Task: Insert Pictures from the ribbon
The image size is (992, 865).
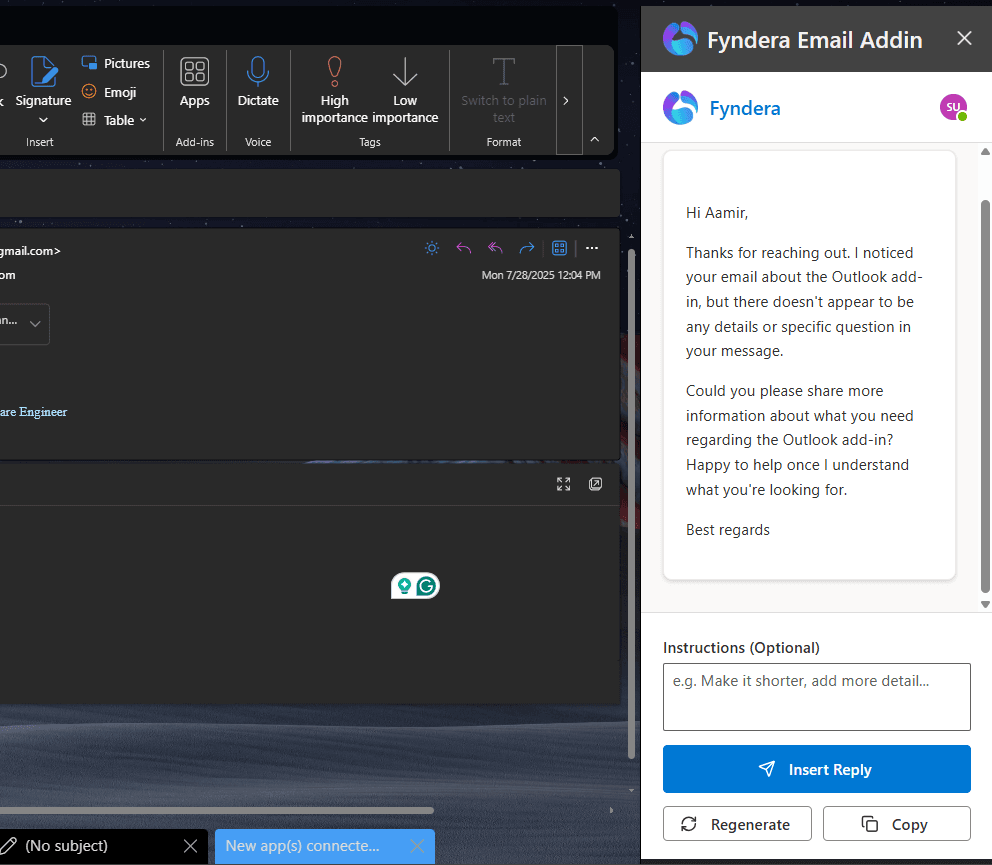Action: [116, 63]
